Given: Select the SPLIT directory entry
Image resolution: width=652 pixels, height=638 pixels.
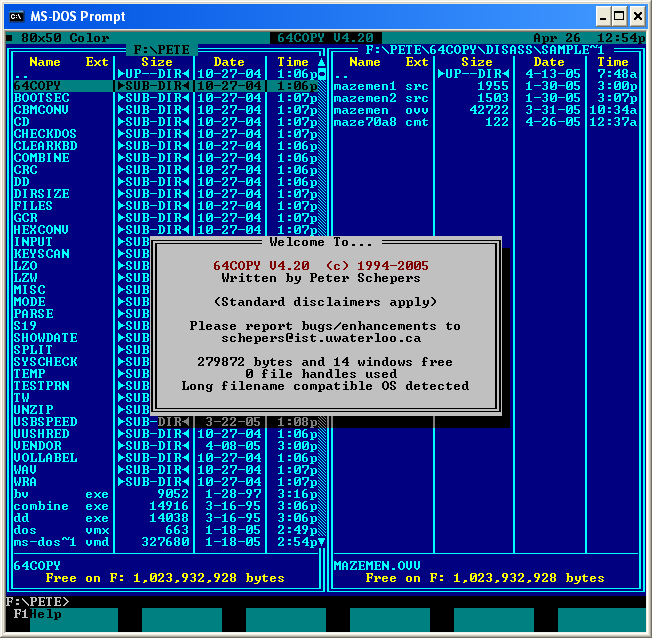Looking at the screenshot, I should [x=82, y=350].
